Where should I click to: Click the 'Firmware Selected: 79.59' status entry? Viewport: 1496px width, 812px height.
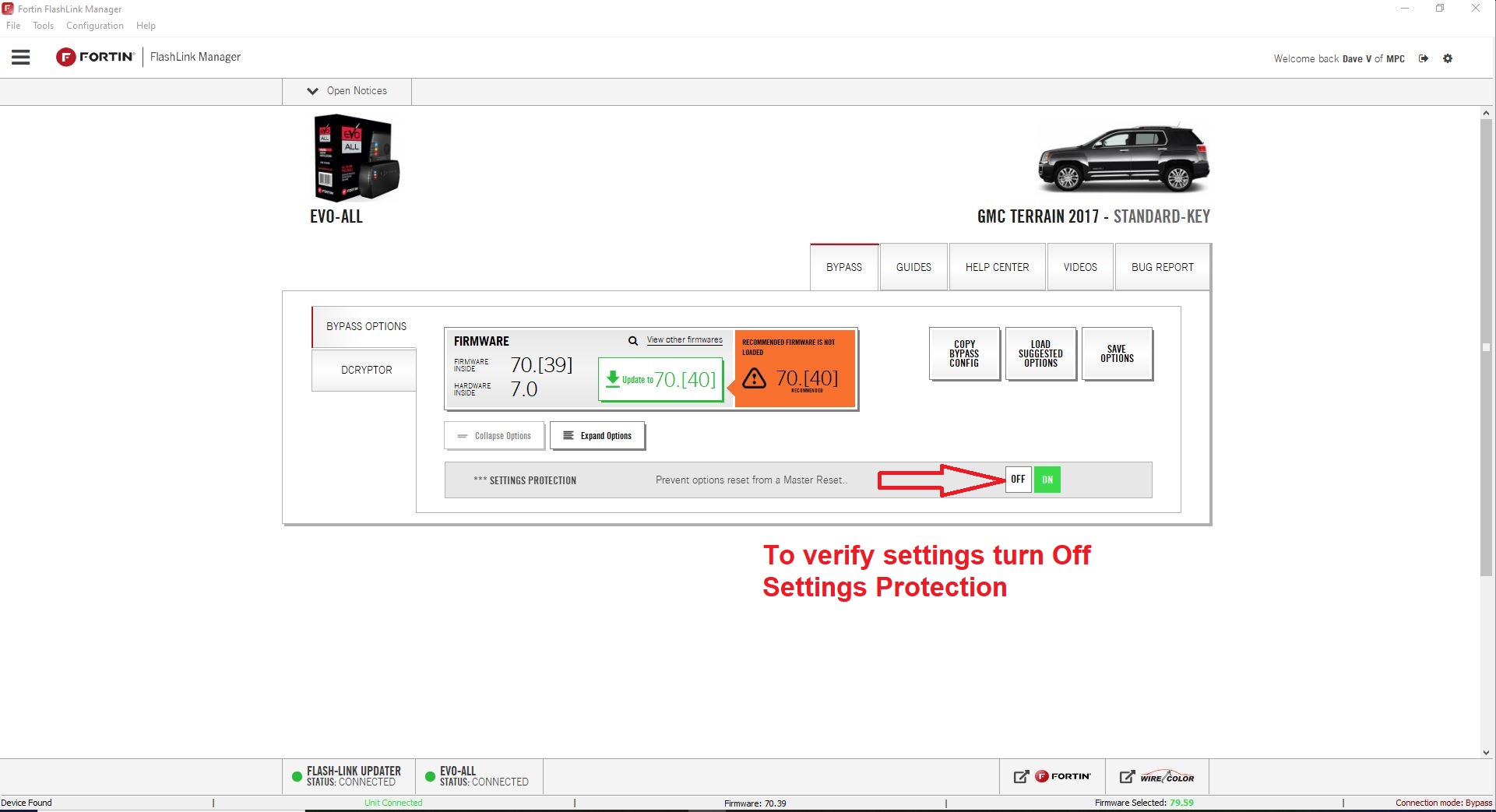[x=1144, y=803]
